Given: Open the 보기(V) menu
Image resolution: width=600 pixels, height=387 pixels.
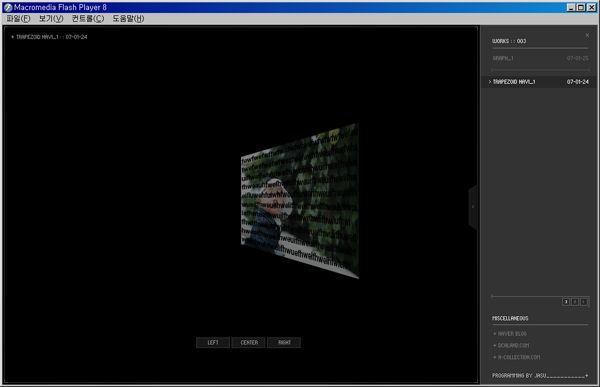Looking at the screenshot, I should (51, 18).
